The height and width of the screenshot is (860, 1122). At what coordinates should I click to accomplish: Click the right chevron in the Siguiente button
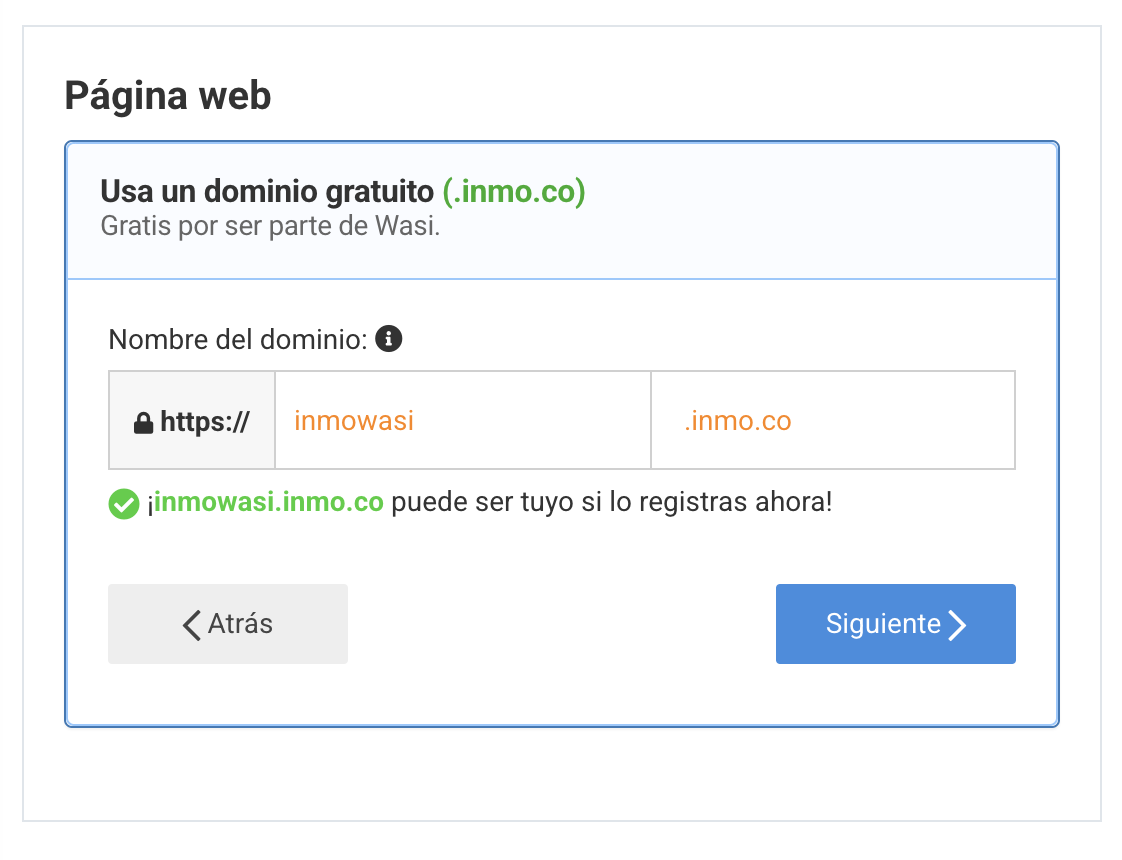(957, 625)
